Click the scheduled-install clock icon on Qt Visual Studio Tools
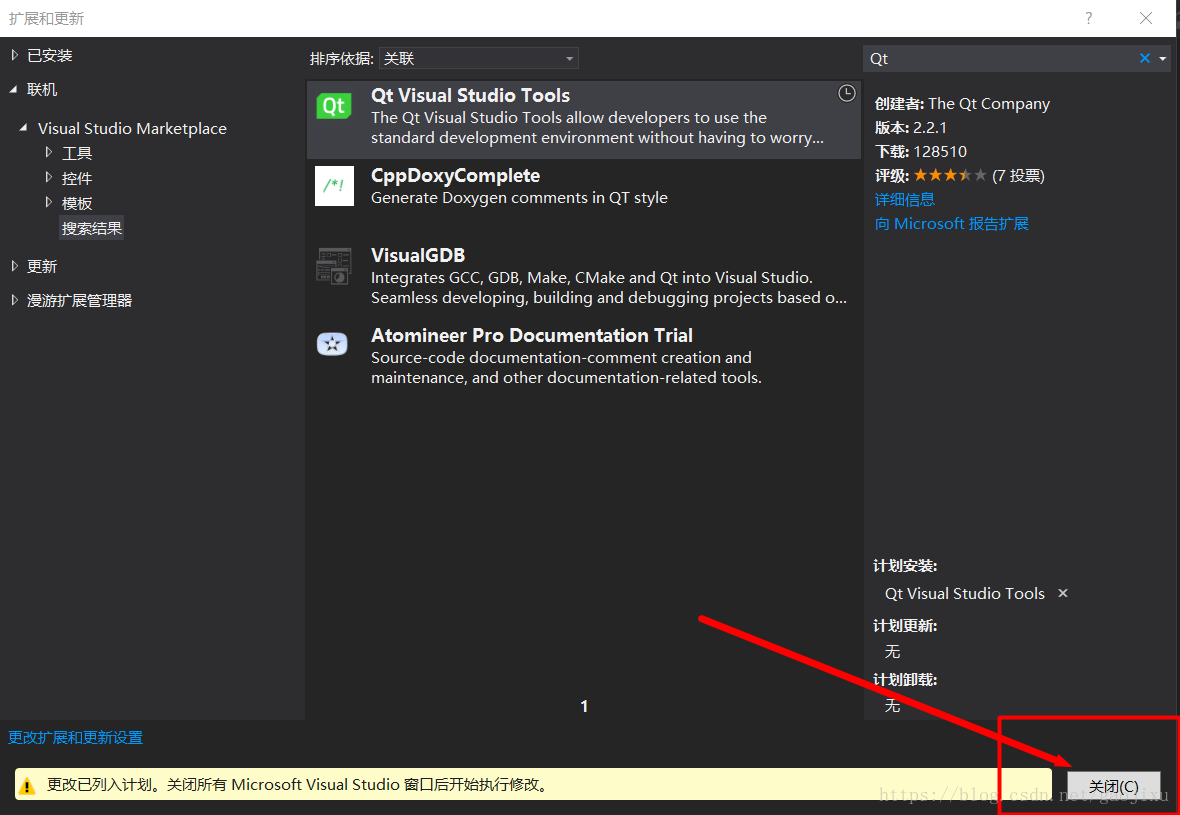Image resolution: width=1180 pixels, height=815 pixels. 847,93
